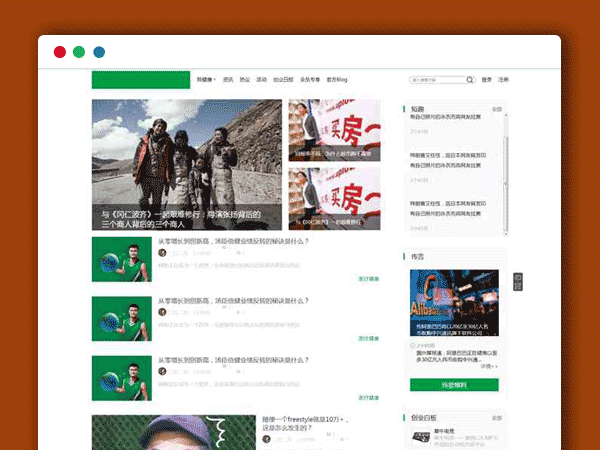
Task: Click inside the search input field
Action: (x=437, y=79)
